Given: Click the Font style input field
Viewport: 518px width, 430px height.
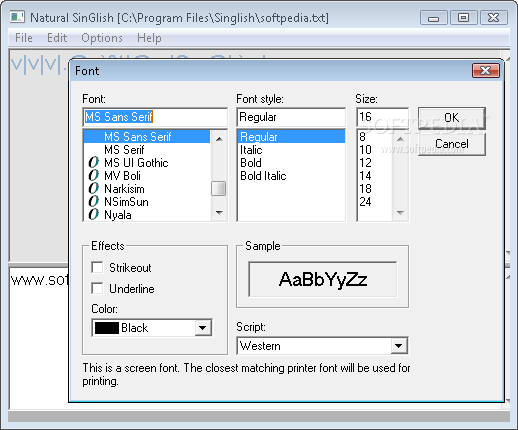Looking at the screenshot, I should point(291,117).
